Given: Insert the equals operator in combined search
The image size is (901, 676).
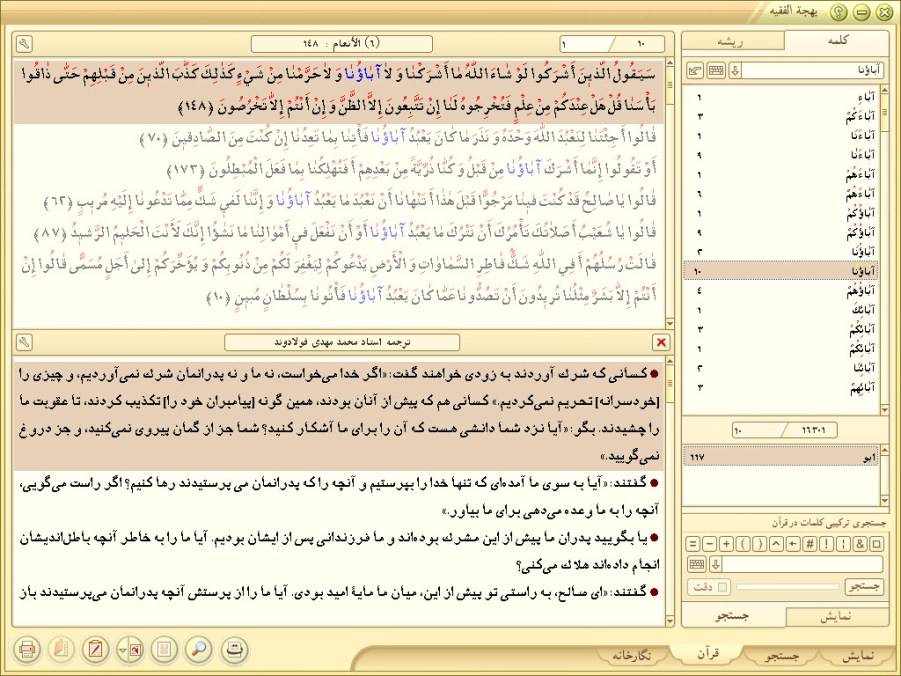Looking at the screenshot, I should pyautogui.click(x=693, y=544).
